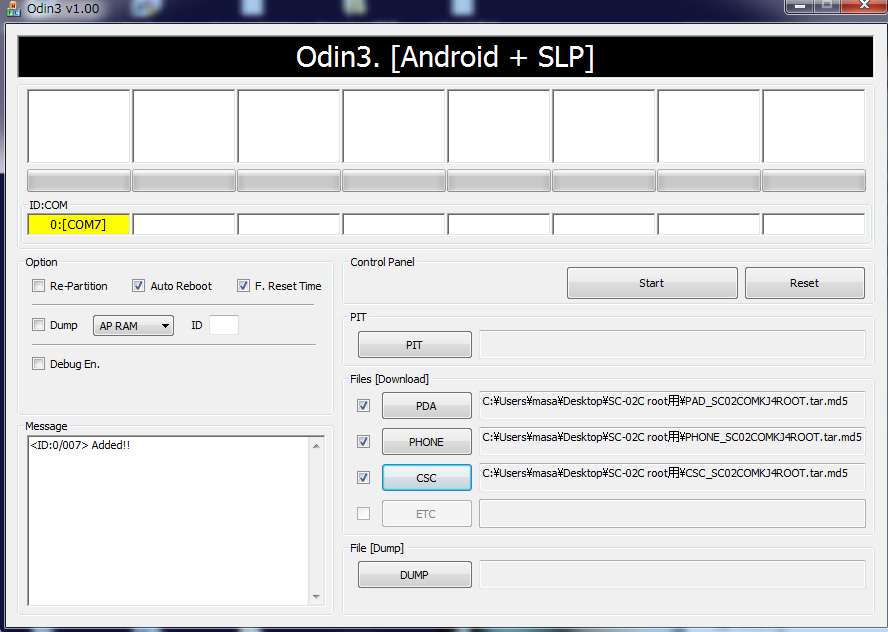Click the Reset button
The height and width of the screenshot is (632, 888).
pos(804,283)
